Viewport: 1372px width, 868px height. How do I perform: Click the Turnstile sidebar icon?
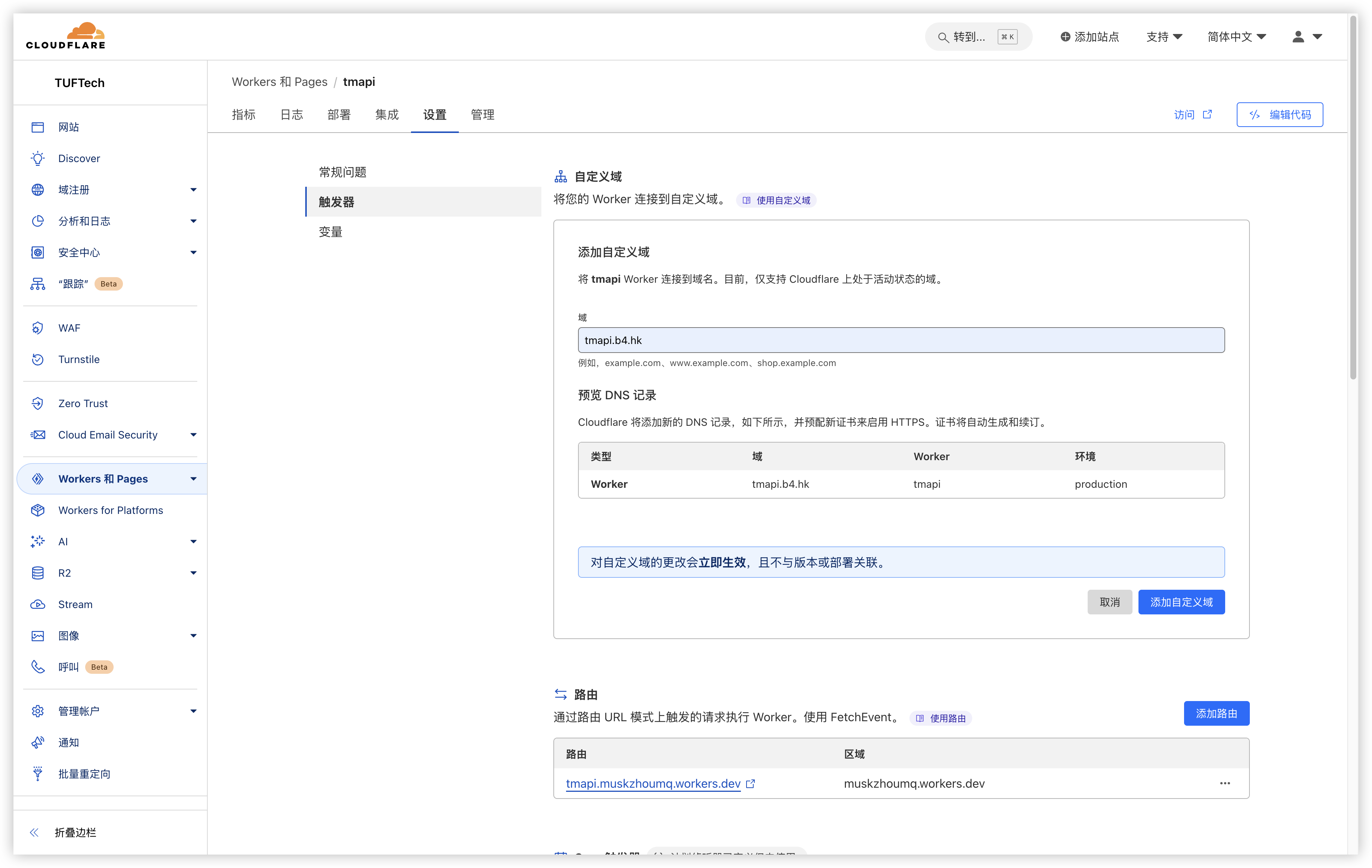point(38,359)
